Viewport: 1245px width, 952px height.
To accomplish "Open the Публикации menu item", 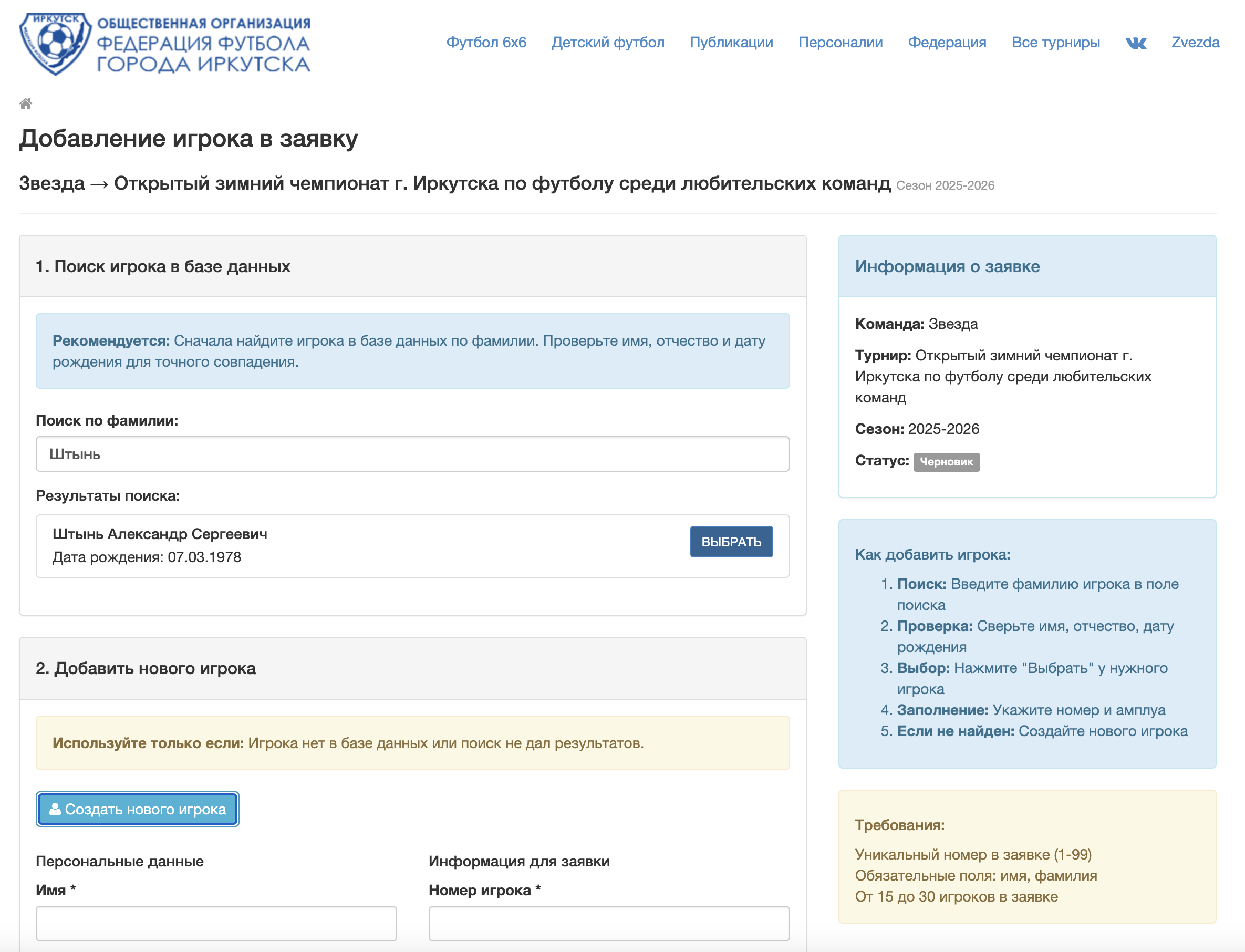I will (731, 43).
